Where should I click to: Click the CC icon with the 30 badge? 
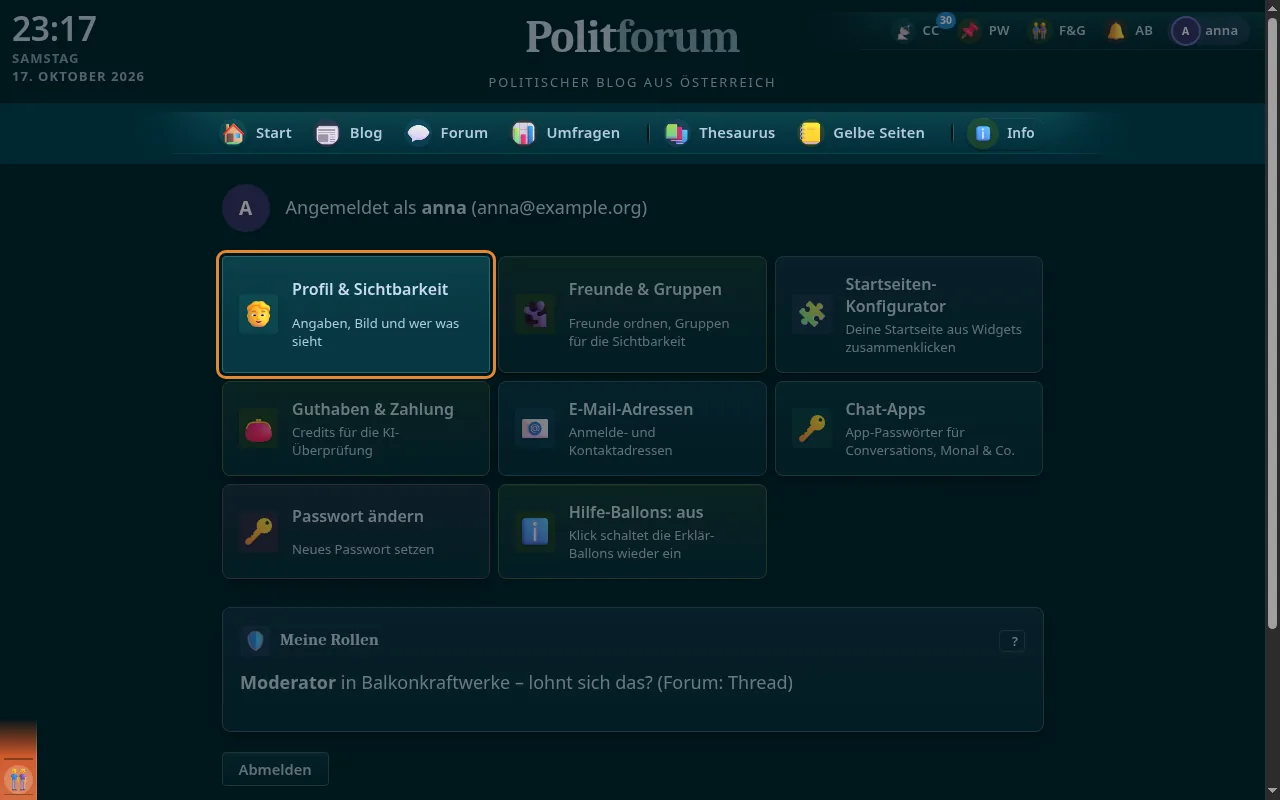coord(904,31)
